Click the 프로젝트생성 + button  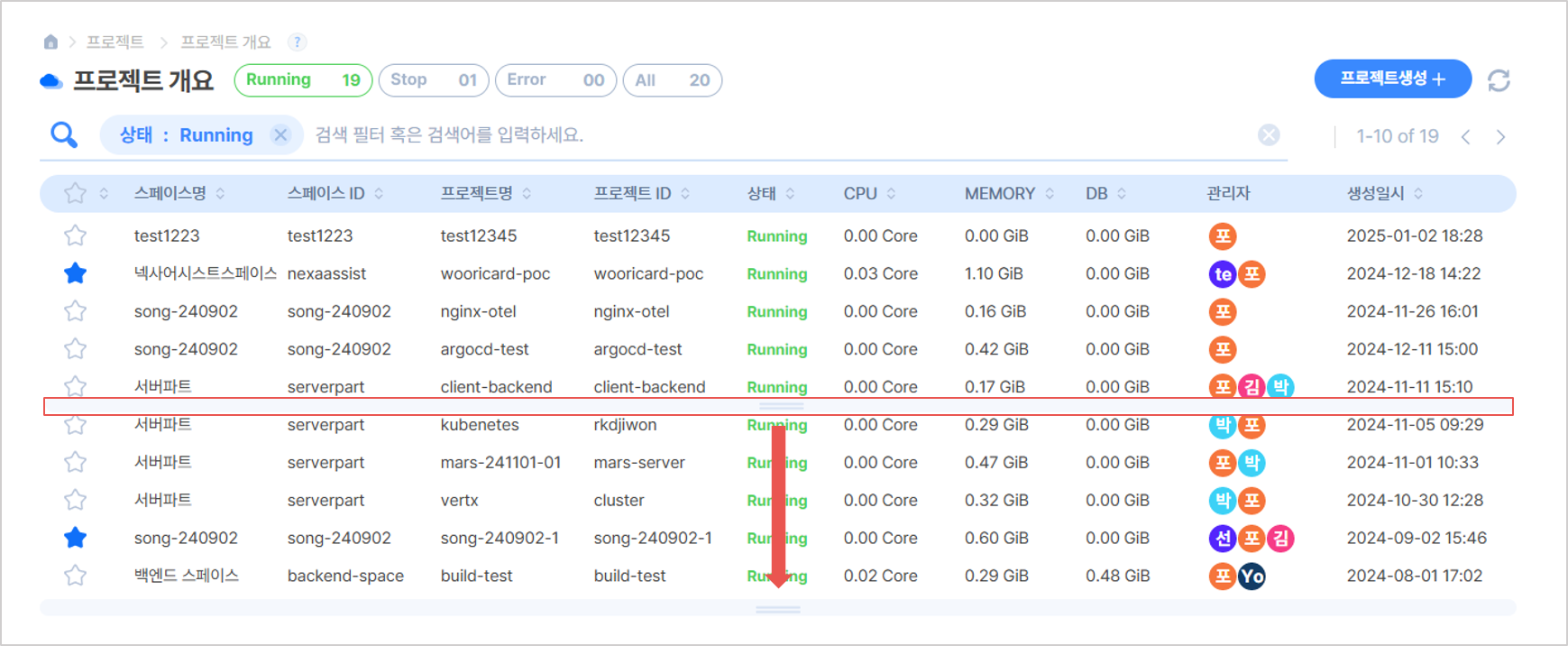click(1393, 79)
